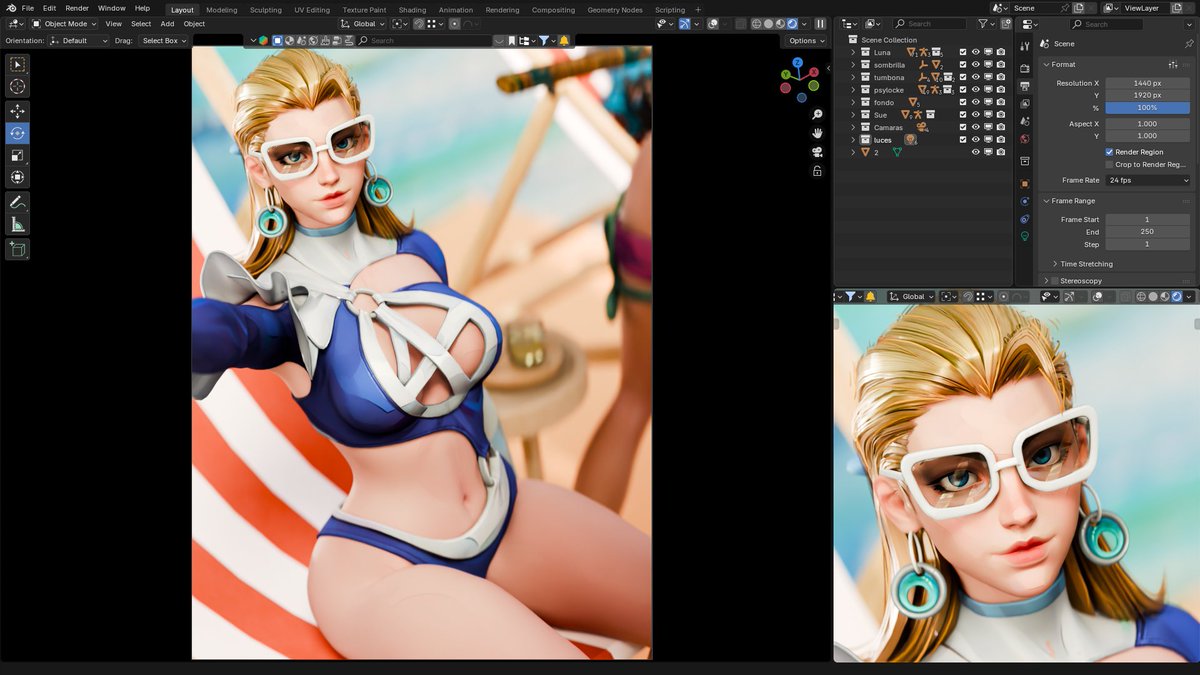Open the viewport Add menu
The image size is (1200, 675).
point(167,23)
